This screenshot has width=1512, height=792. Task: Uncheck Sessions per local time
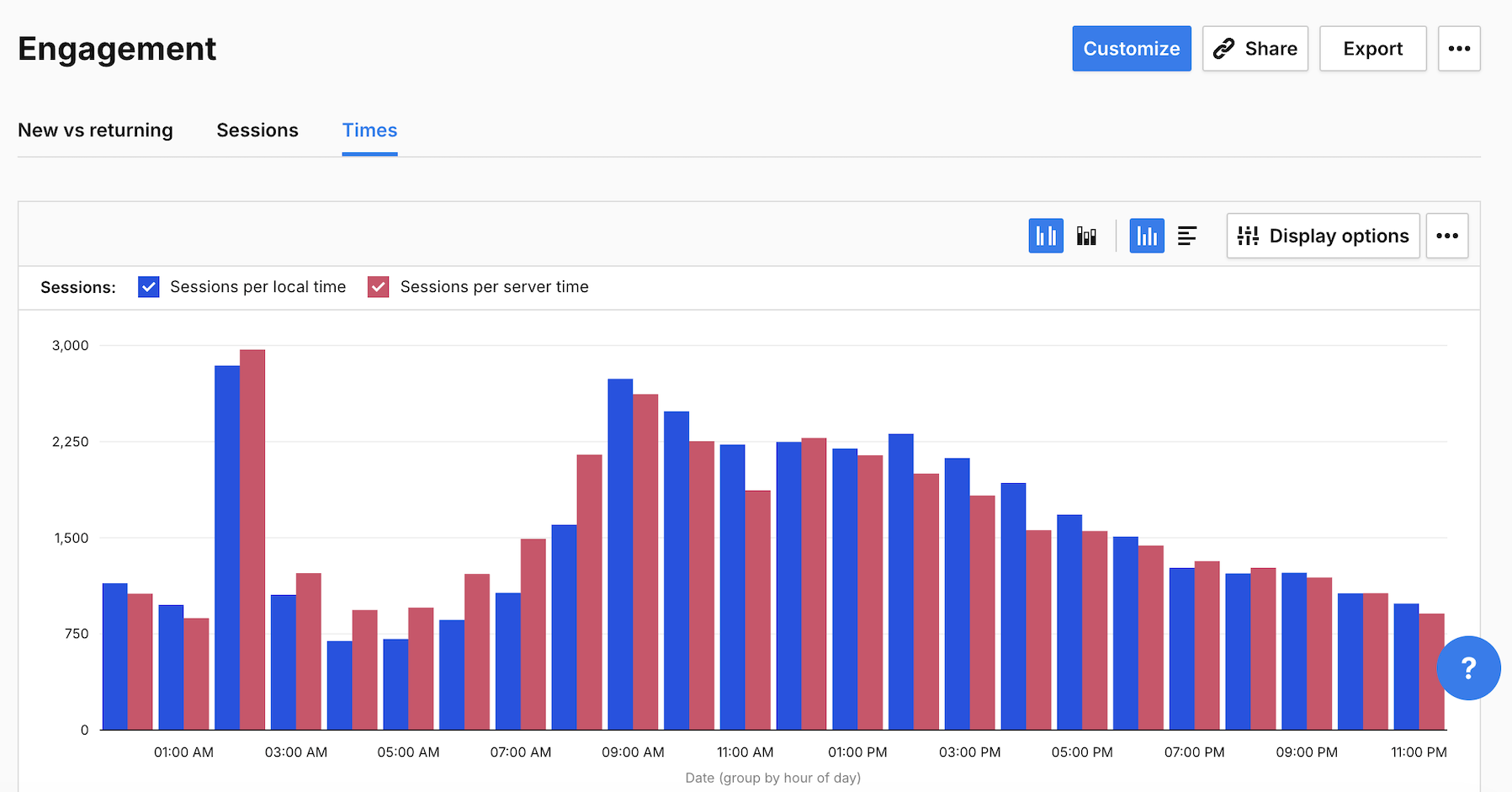149,287
